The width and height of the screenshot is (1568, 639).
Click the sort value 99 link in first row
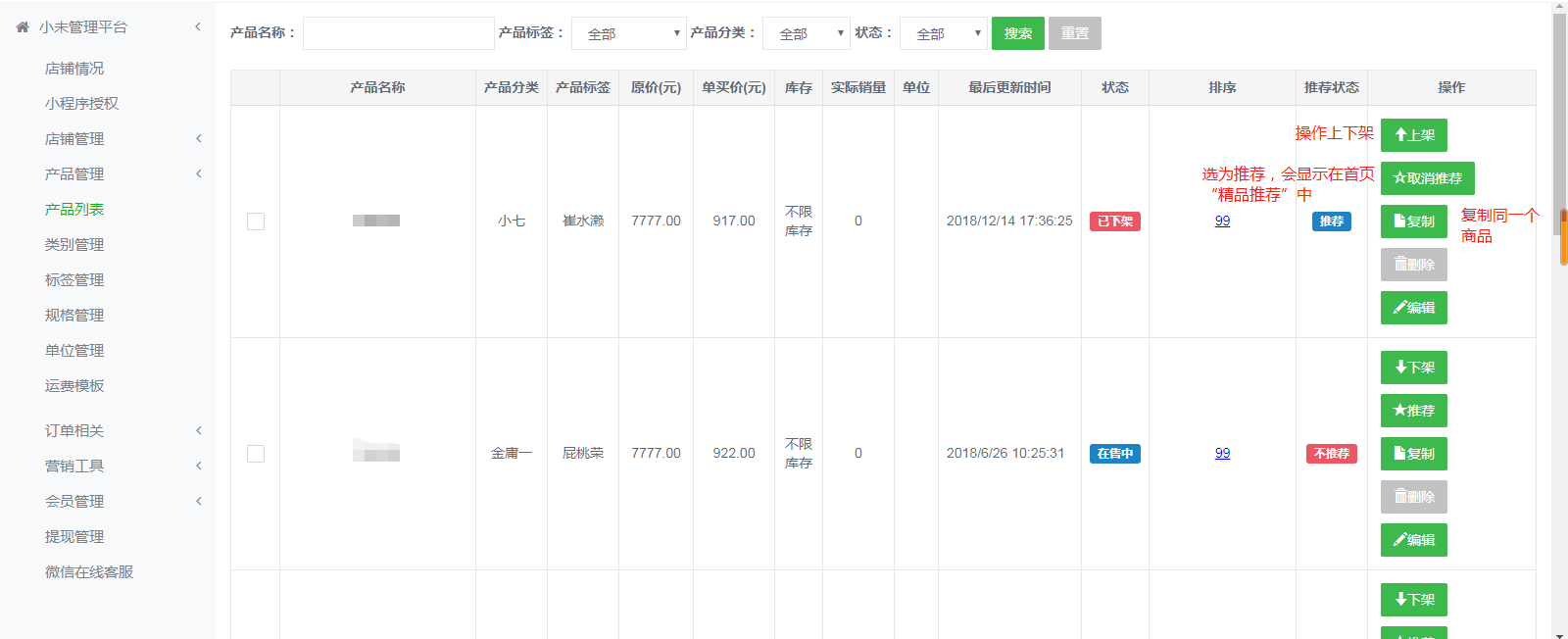click(1222, 221)
